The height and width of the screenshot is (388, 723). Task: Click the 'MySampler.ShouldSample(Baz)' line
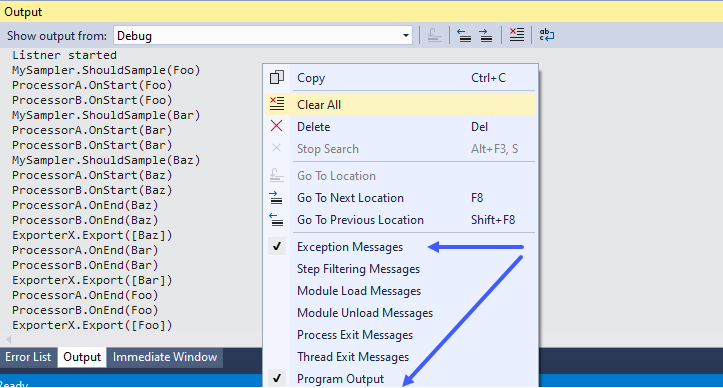pos(106,160)
